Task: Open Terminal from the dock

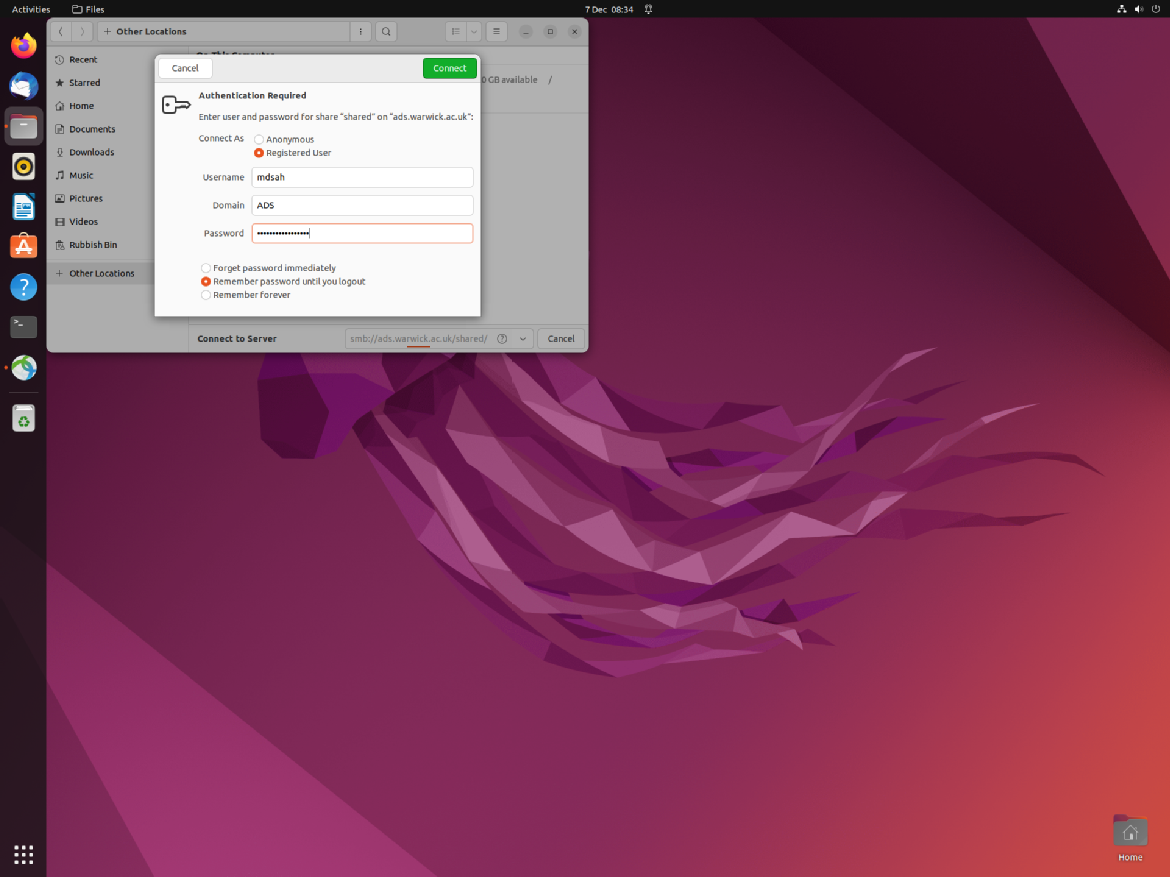Action: (24, 327)
